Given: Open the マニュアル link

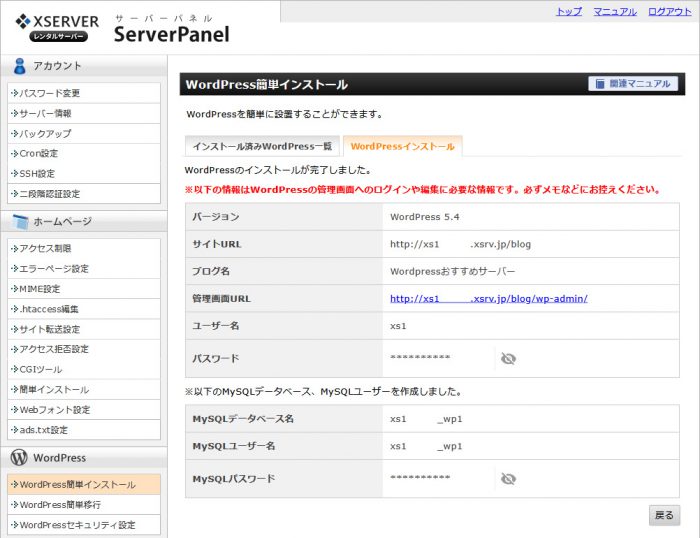Looking at the screenshot, I should (615, 12).
